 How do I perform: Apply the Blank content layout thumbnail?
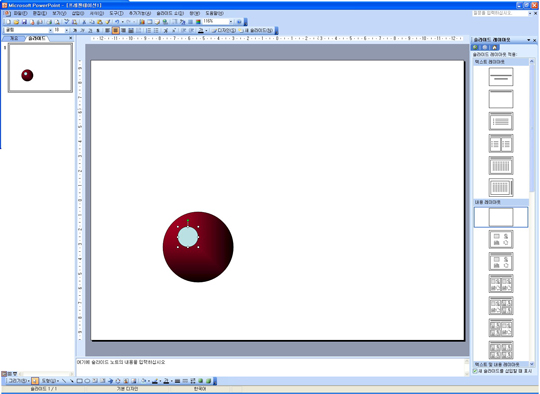point(501,217)
